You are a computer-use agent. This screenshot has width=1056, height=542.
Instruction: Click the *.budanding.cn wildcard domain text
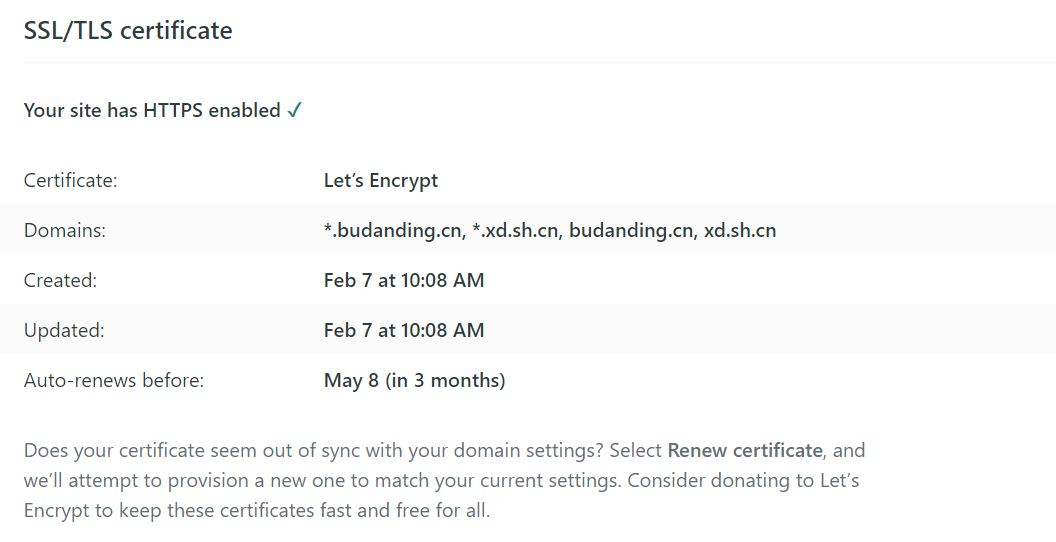[392, 231]
